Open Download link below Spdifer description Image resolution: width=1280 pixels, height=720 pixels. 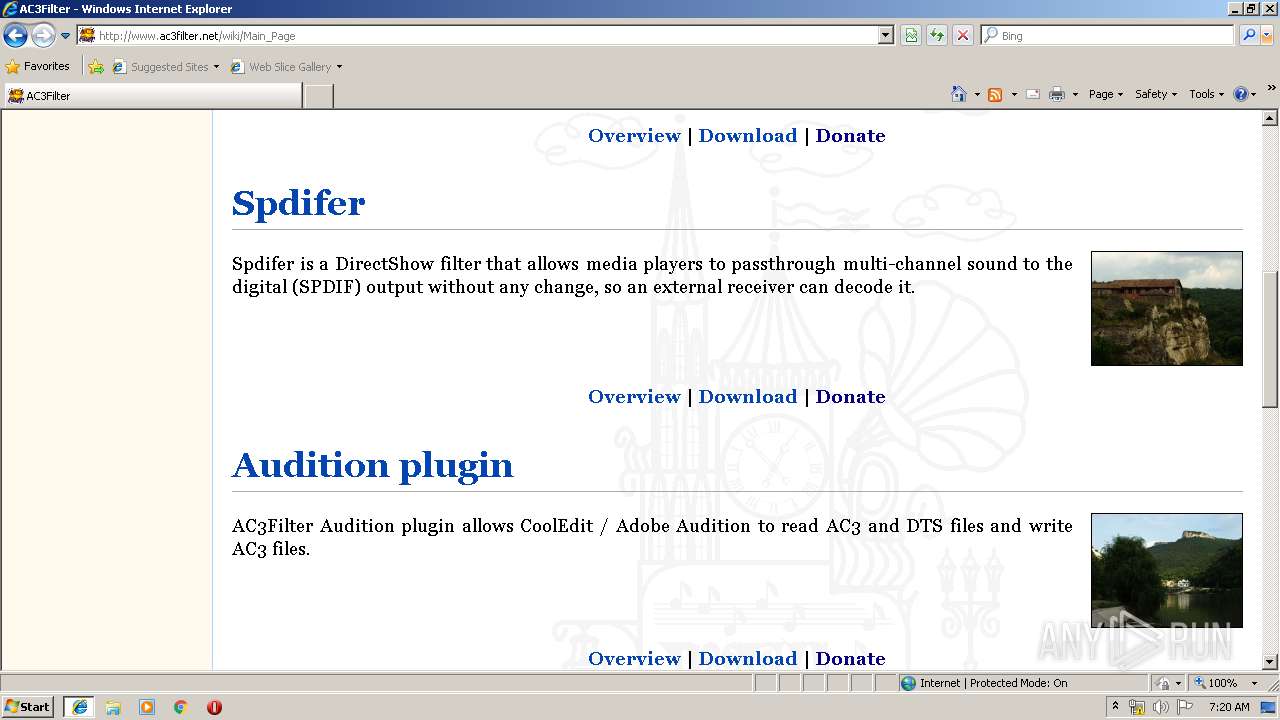(x=748, y=397)
